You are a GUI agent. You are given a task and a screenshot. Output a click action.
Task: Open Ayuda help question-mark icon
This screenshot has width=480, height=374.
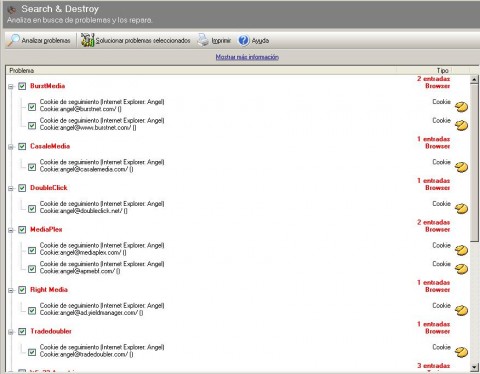click(x=244, y=40)
